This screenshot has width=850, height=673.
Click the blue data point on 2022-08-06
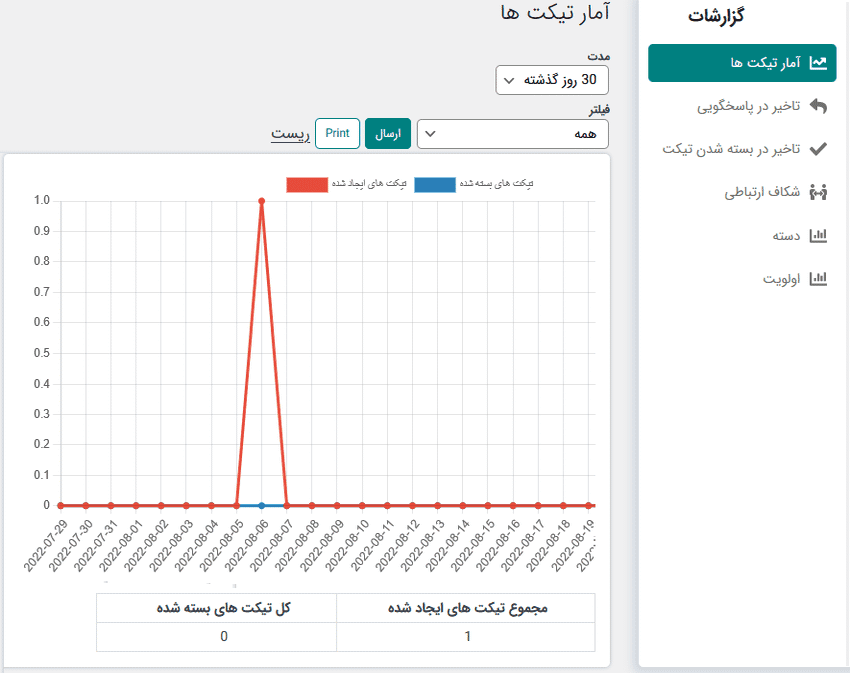pyautogui.click(x=262, y=505)
